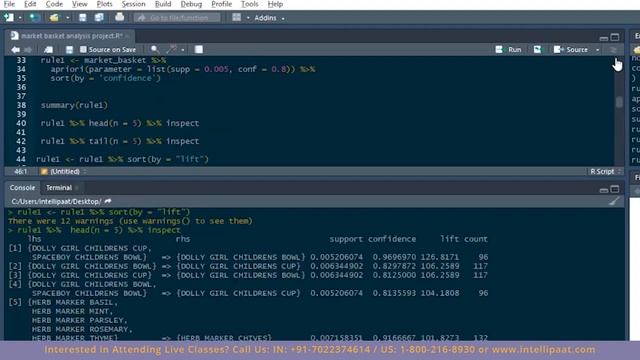Open the Session menu
This screenshot has height=360, width=640.
(x=133, y=4)
